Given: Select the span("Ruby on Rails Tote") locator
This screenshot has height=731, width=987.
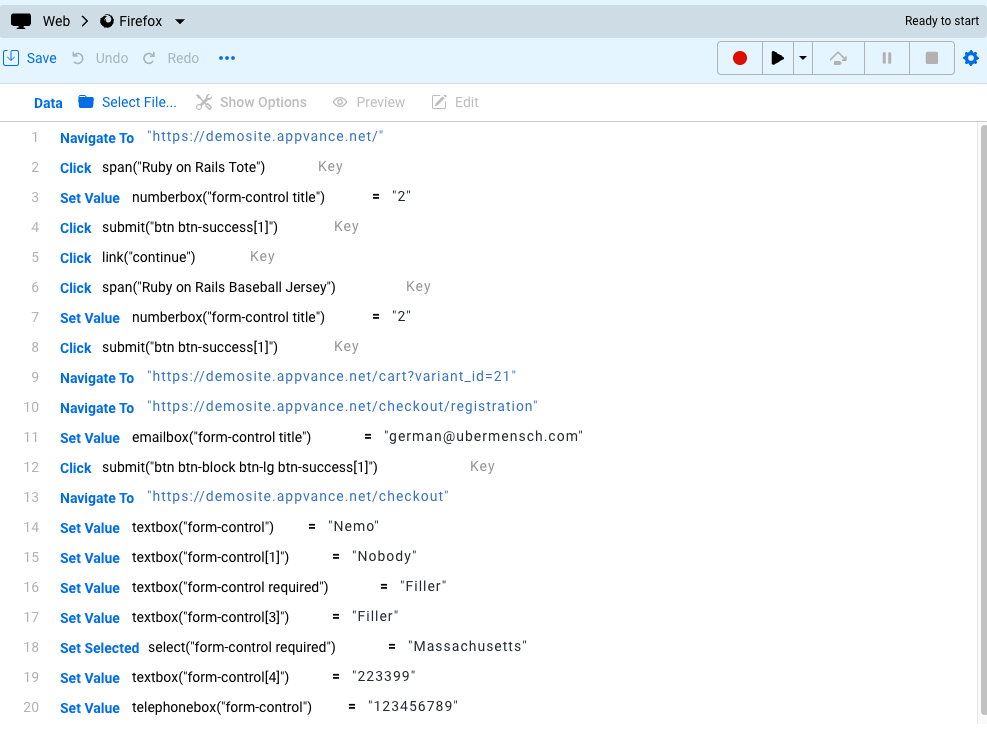Looking at the screenshot, I should (183, 167).
